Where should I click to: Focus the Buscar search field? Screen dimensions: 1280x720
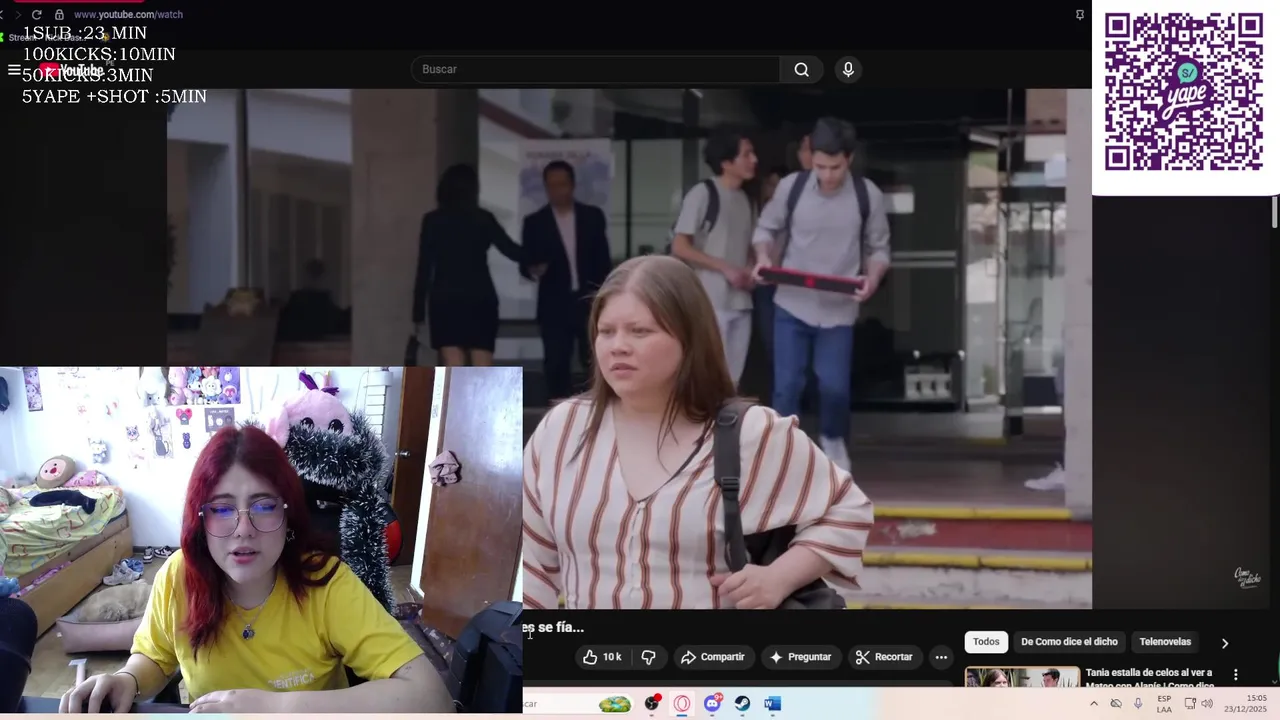pyautogui.click(x=595, y=69)
